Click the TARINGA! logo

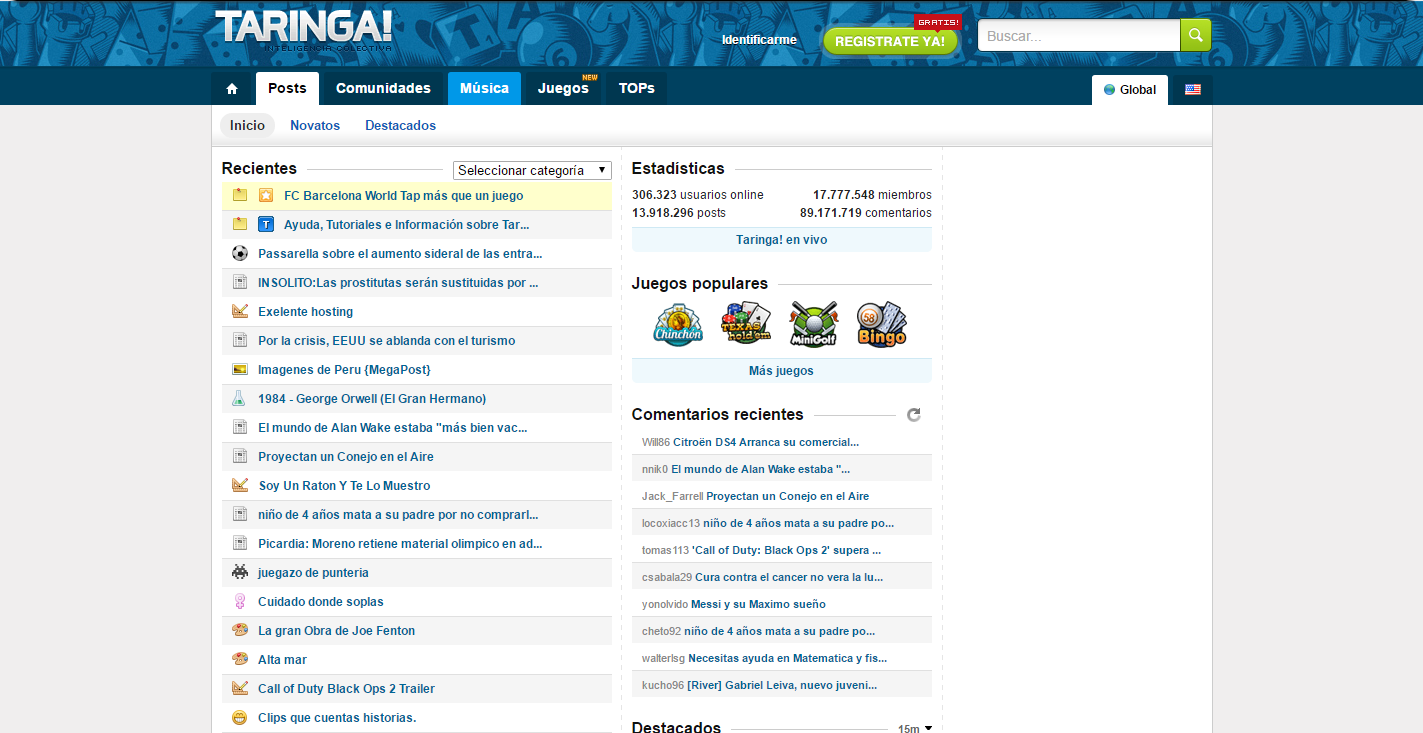(x=304, y=30)
